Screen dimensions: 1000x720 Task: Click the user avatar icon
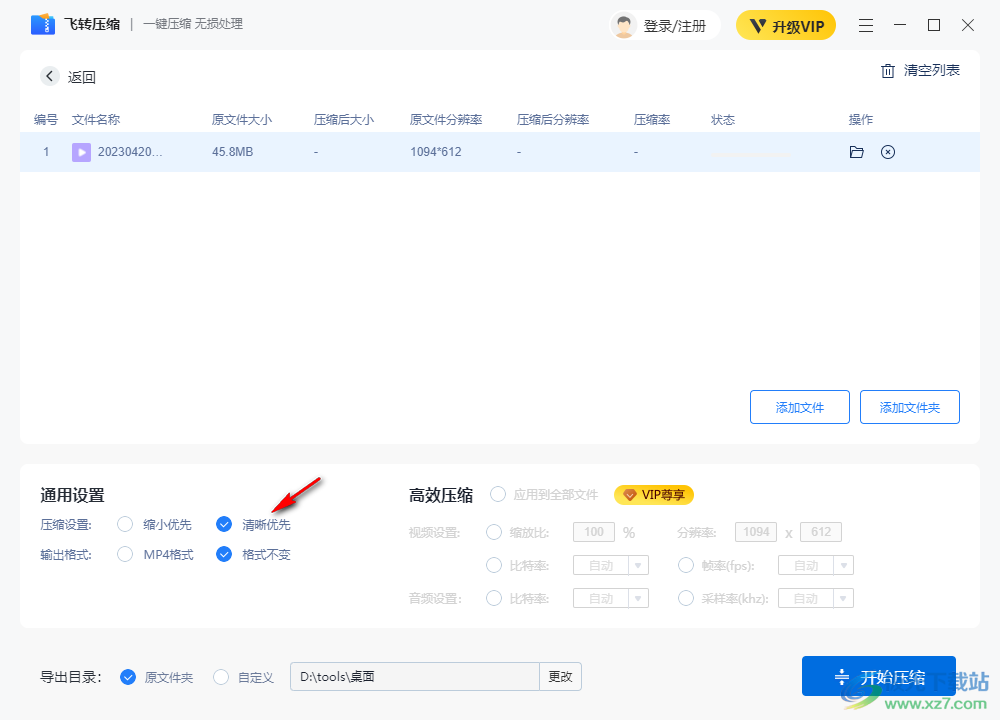tap(624, 26)
